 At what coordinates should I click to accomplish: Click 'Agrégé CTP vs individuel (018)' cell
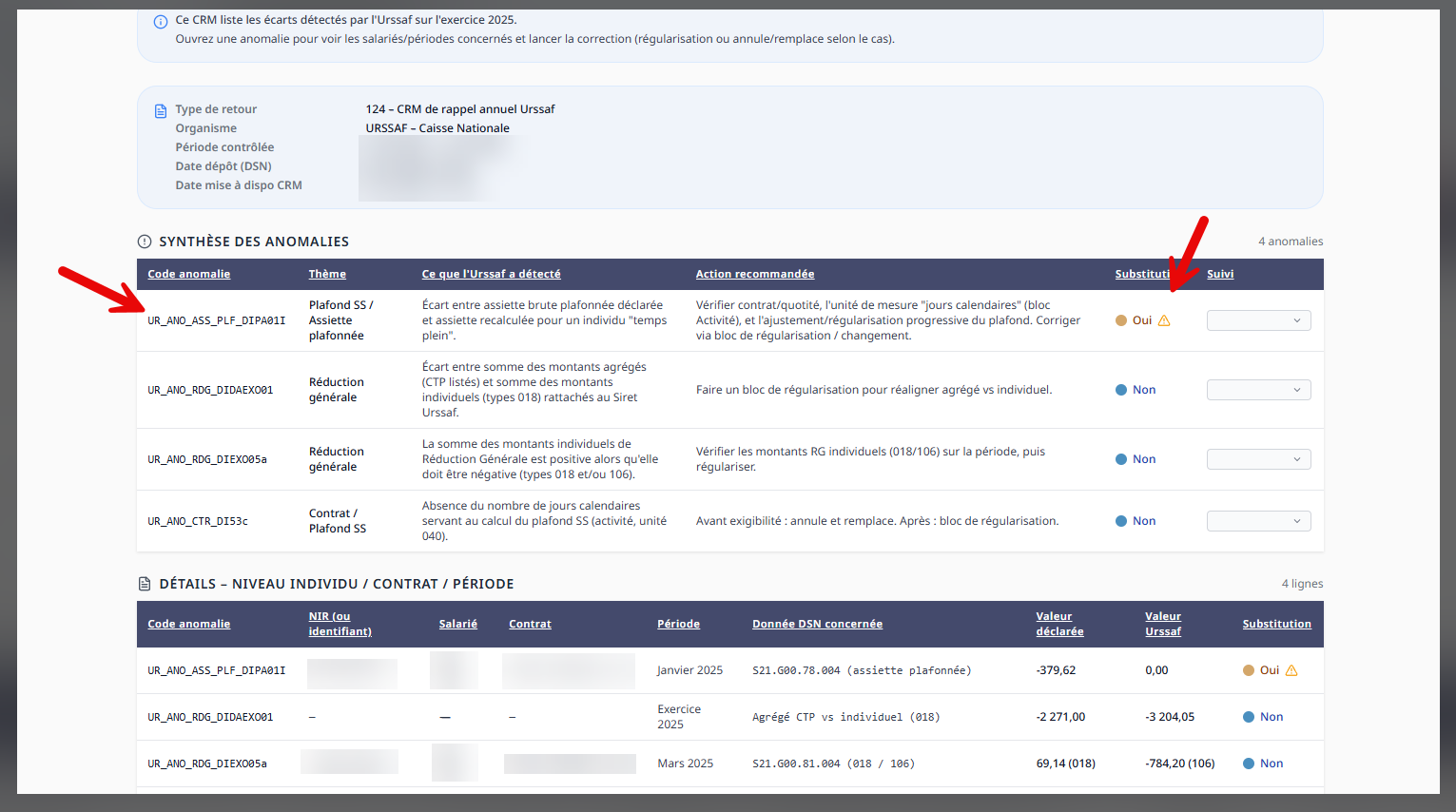(x=845, y=717)
